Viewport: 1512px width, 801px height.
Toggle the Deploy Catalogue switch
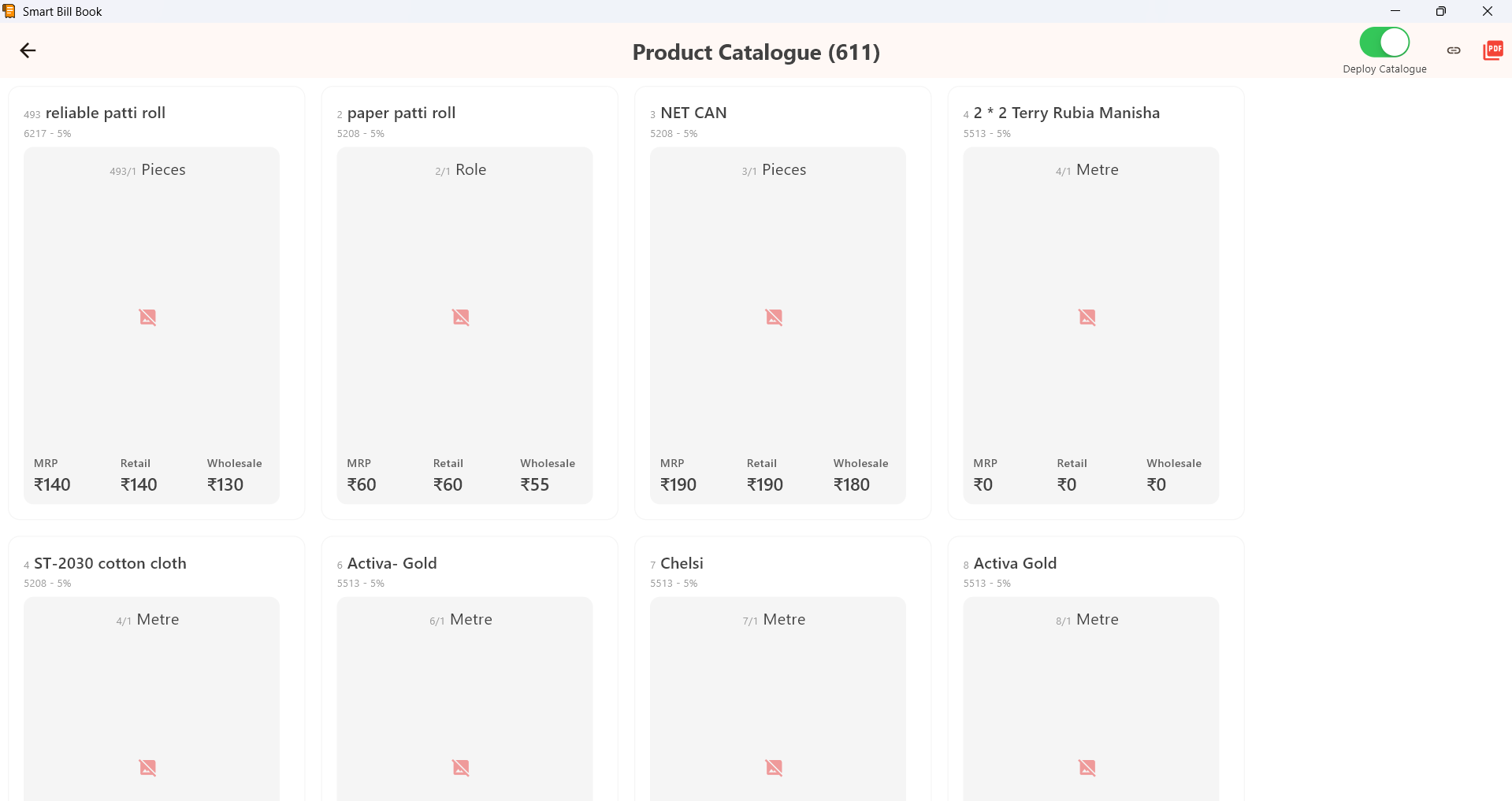1384,43
